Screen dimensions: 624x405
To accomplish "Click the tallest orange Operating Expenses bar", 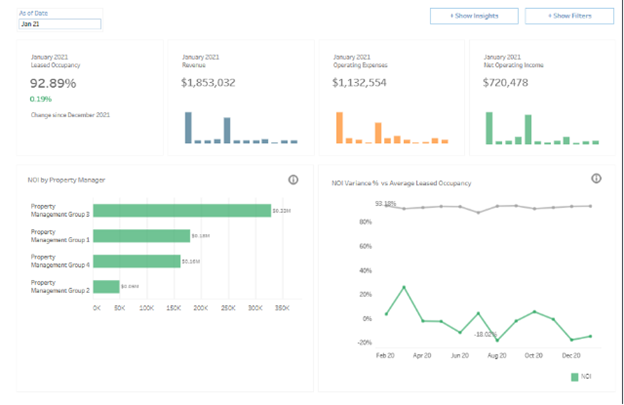I will 339,127.
